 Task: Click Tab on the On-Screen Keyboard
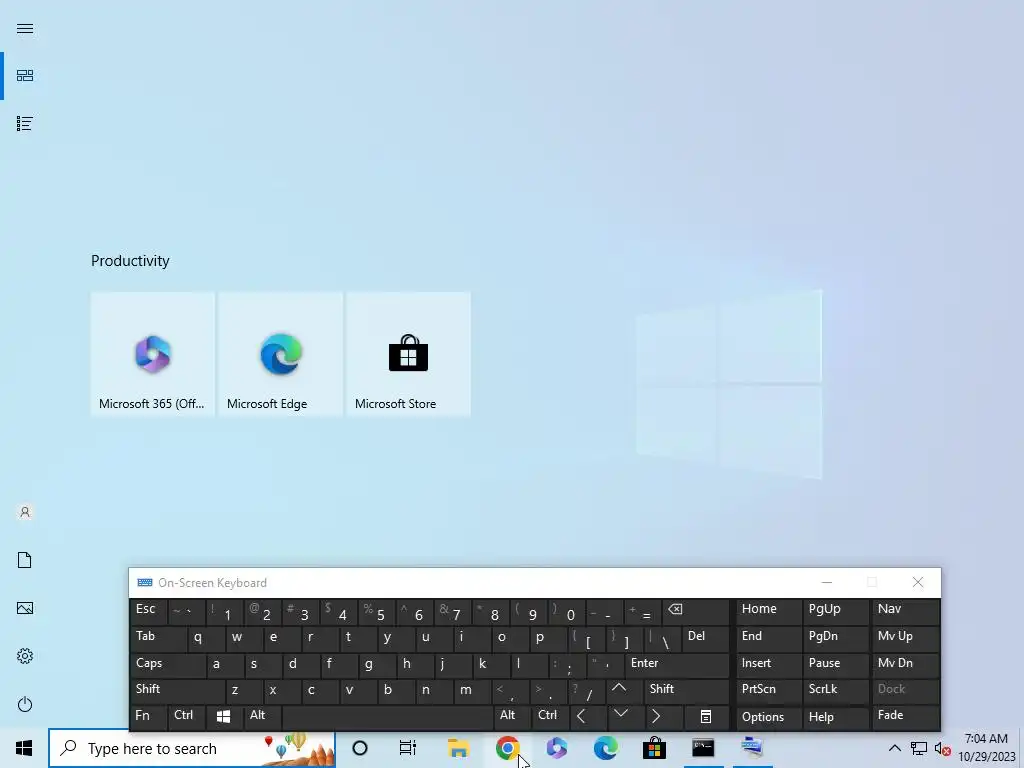click(x=159, y=638)
